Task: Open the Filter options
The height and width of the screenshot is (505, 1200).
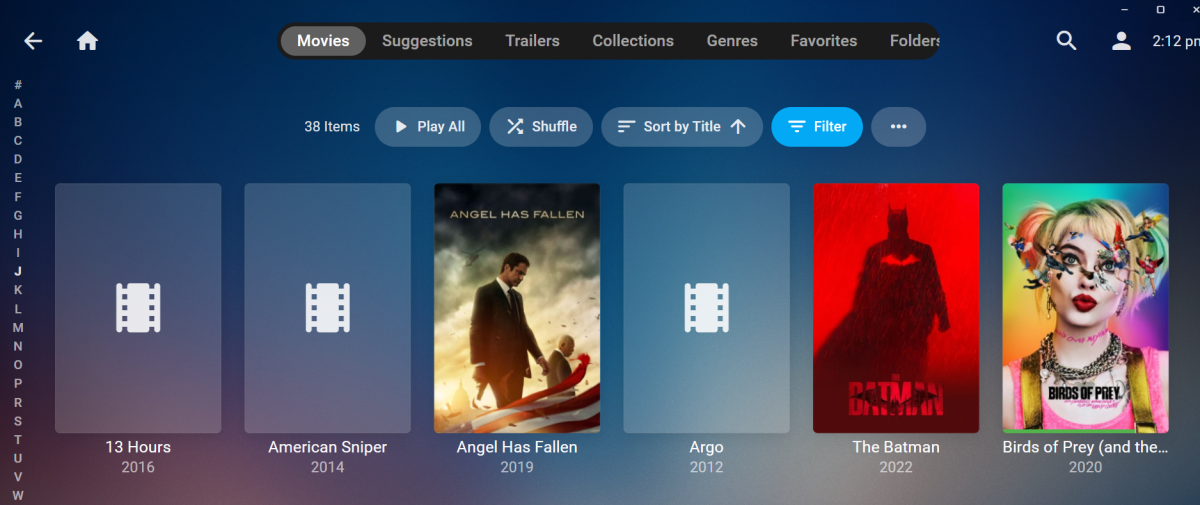Action: [x=817, y=127]
